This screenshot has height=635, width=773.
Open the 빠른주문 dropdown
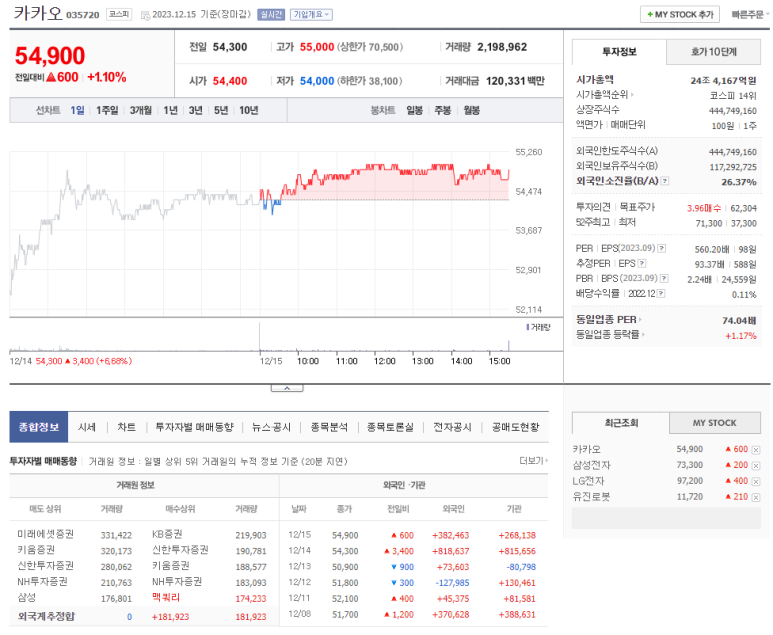tap(750, 15)
